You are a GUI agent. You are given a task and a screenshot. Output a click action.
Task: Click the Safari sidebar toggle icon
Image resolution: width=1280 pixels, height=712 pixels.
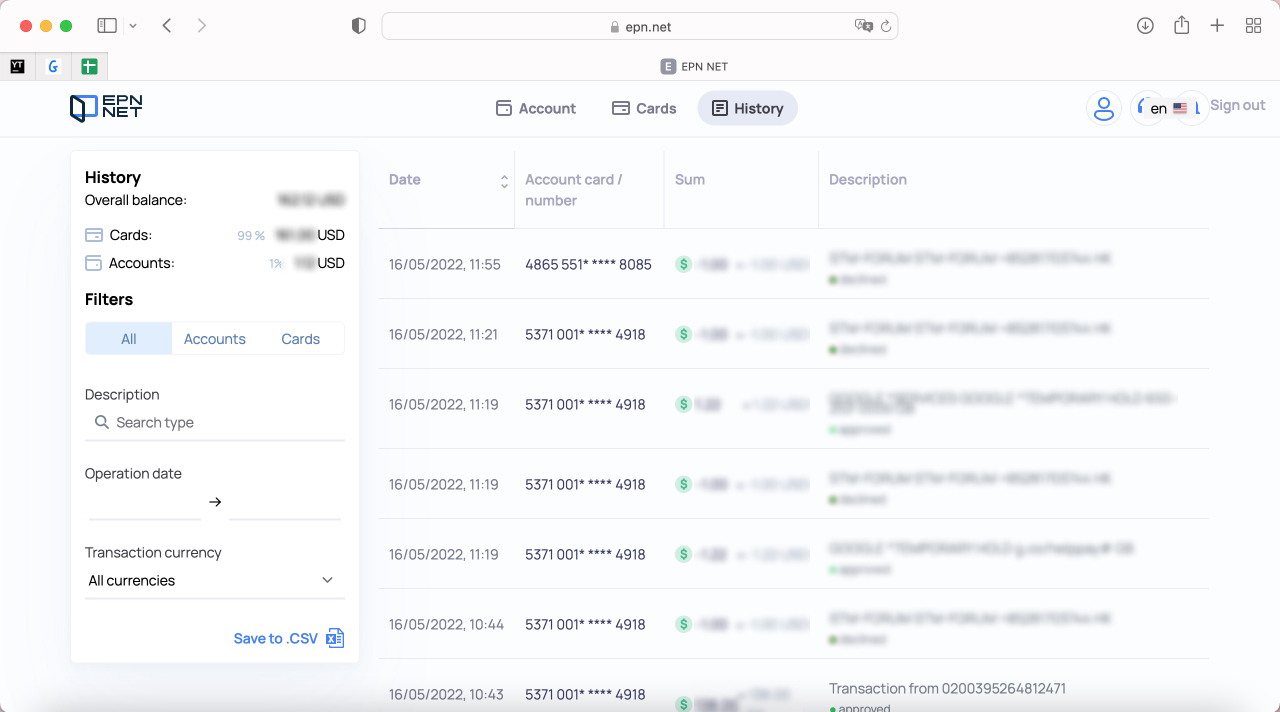107,26
